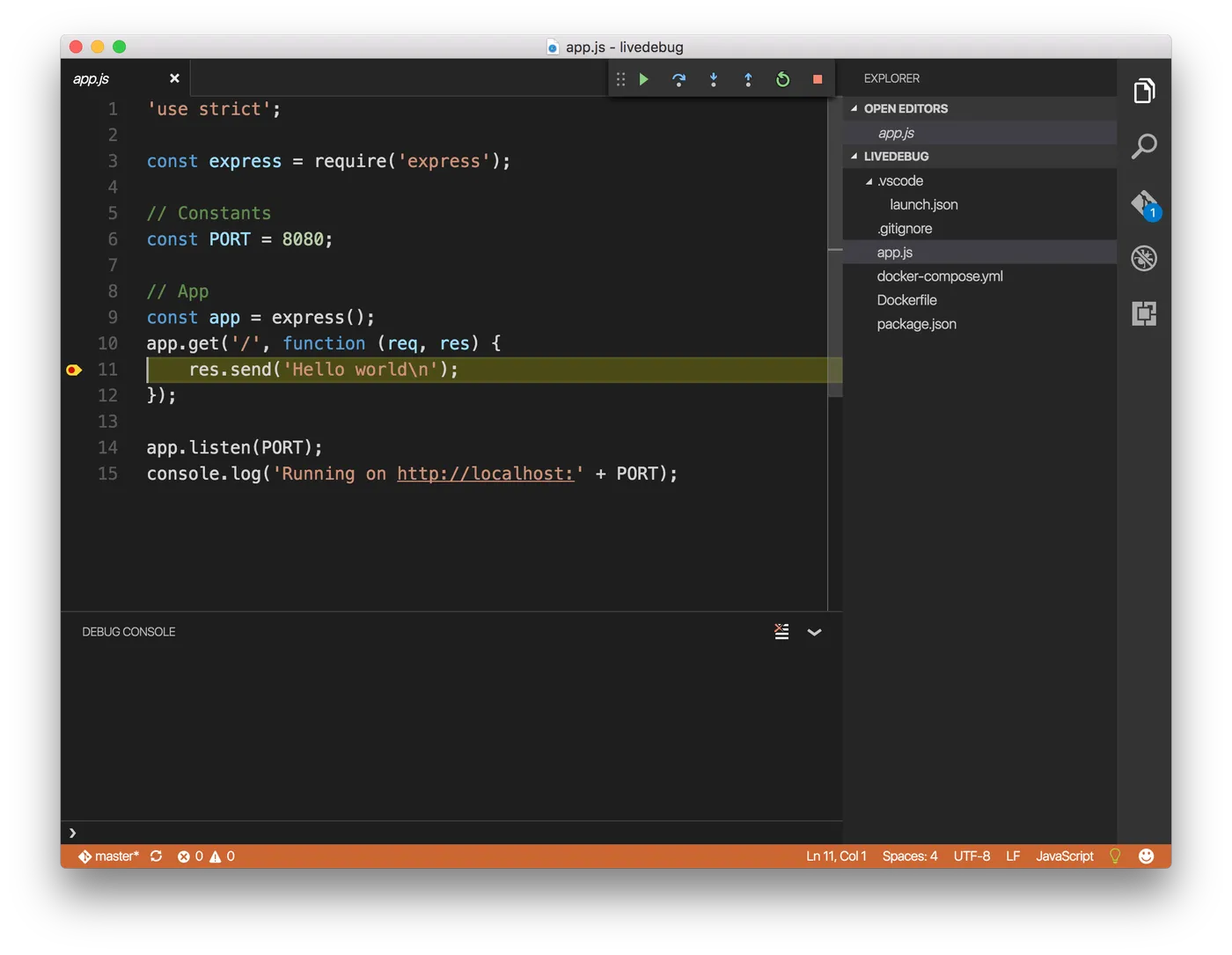
Task: Open the Debug view in activity bar
Action: [1144, 258]
